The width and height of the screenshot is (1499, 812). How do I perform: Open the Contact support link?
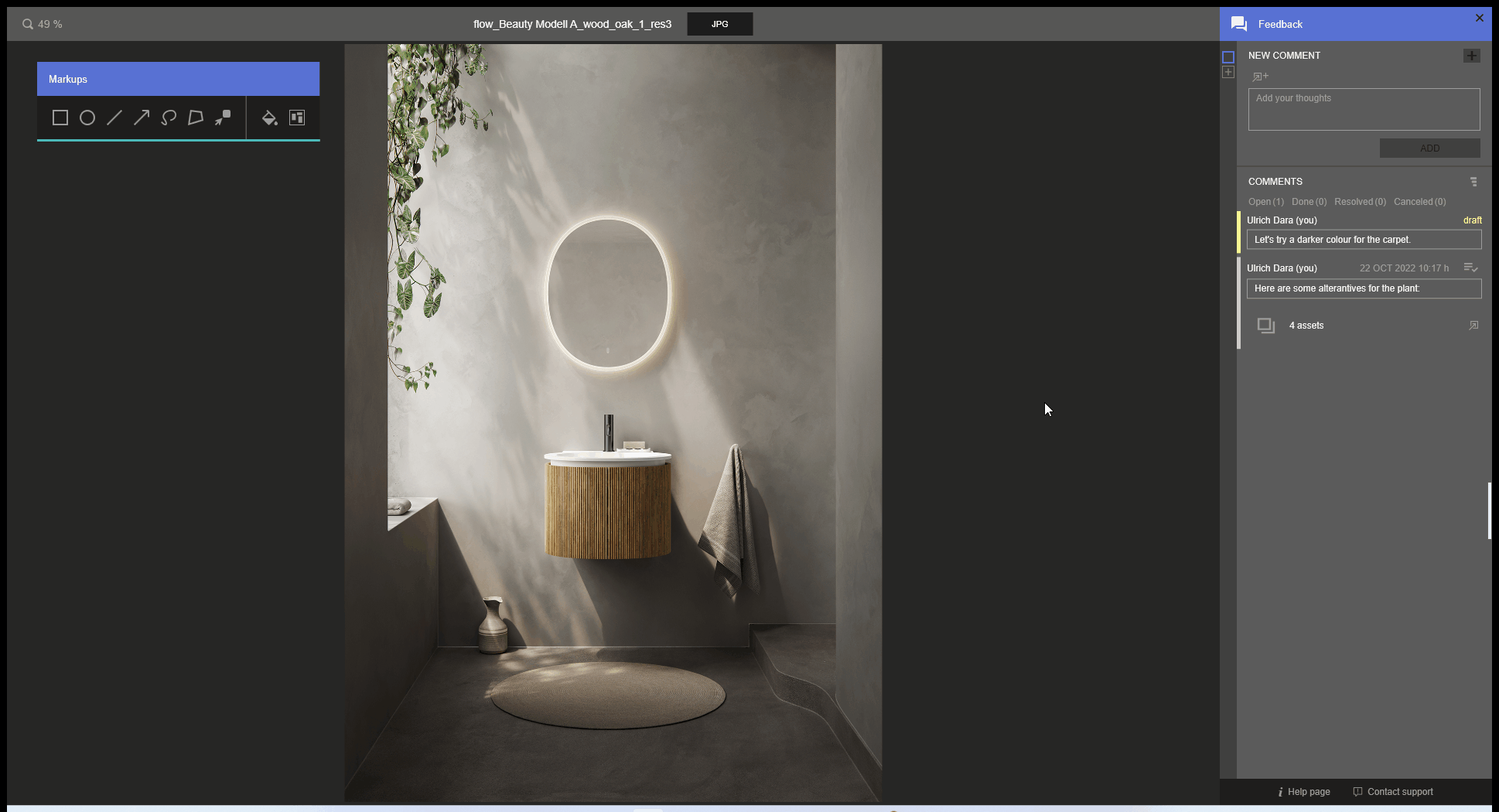1400,792
